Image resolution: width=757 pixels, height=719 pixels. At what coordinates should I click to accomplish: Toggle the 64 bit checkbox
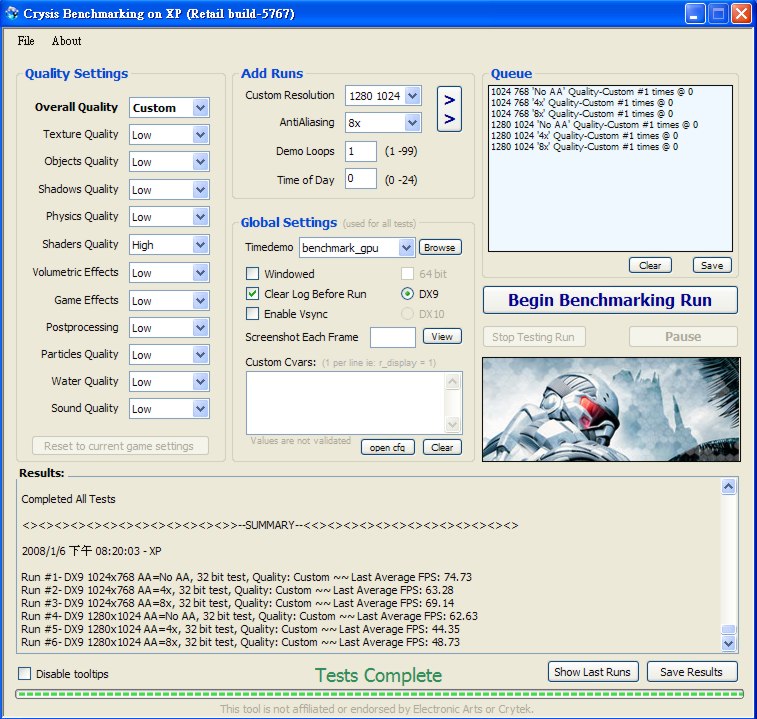point(407,274)
